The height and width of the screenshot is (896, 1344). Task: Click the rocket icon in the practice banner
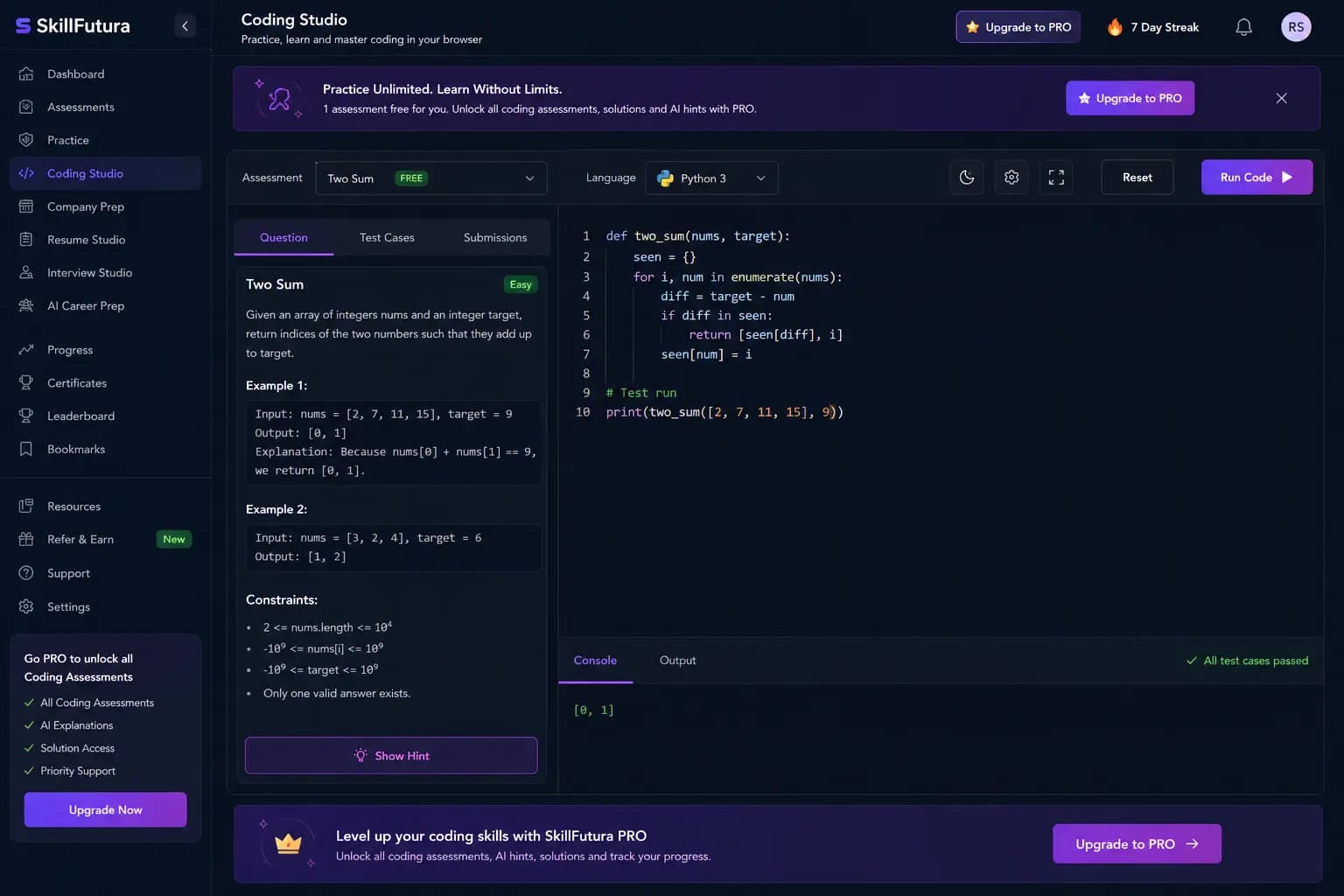pos(279,99)
